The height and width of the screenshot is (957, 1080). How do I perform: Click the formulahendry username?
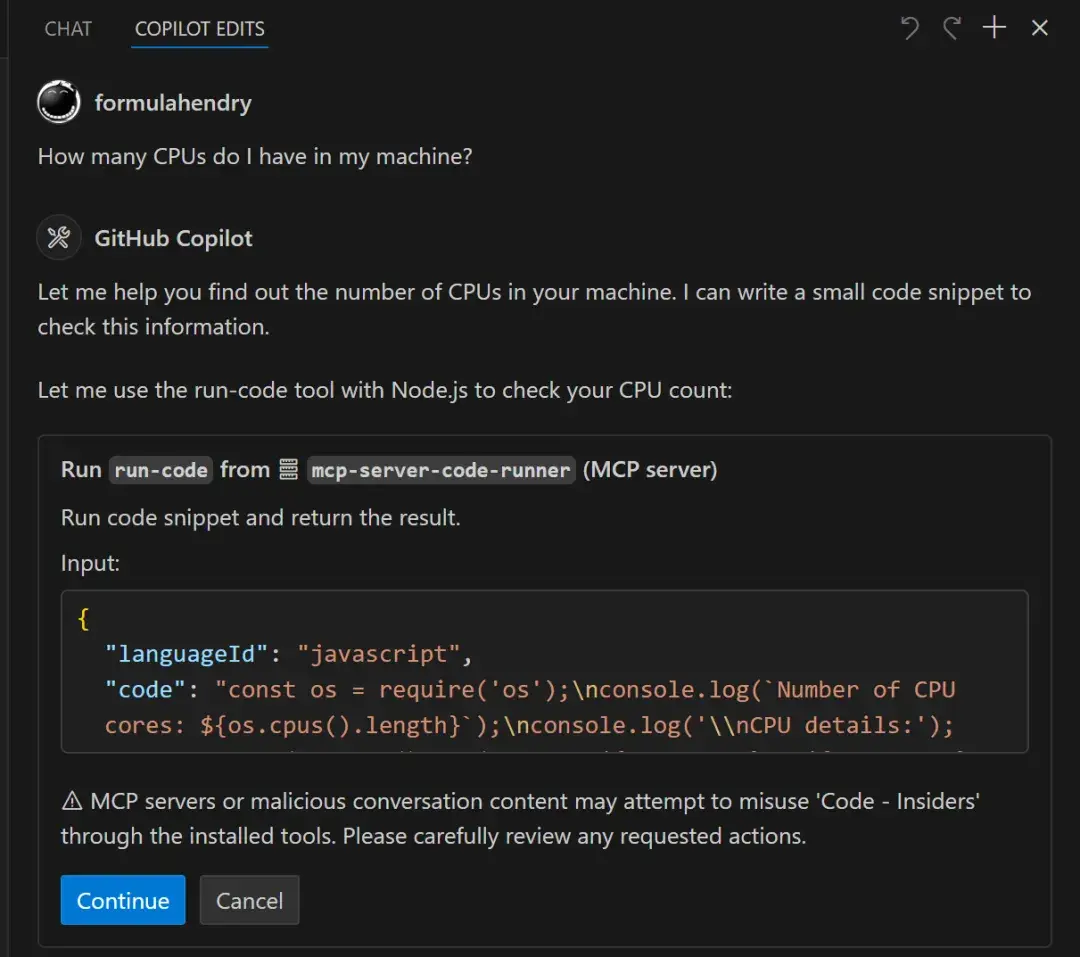(x=173, y=103)
